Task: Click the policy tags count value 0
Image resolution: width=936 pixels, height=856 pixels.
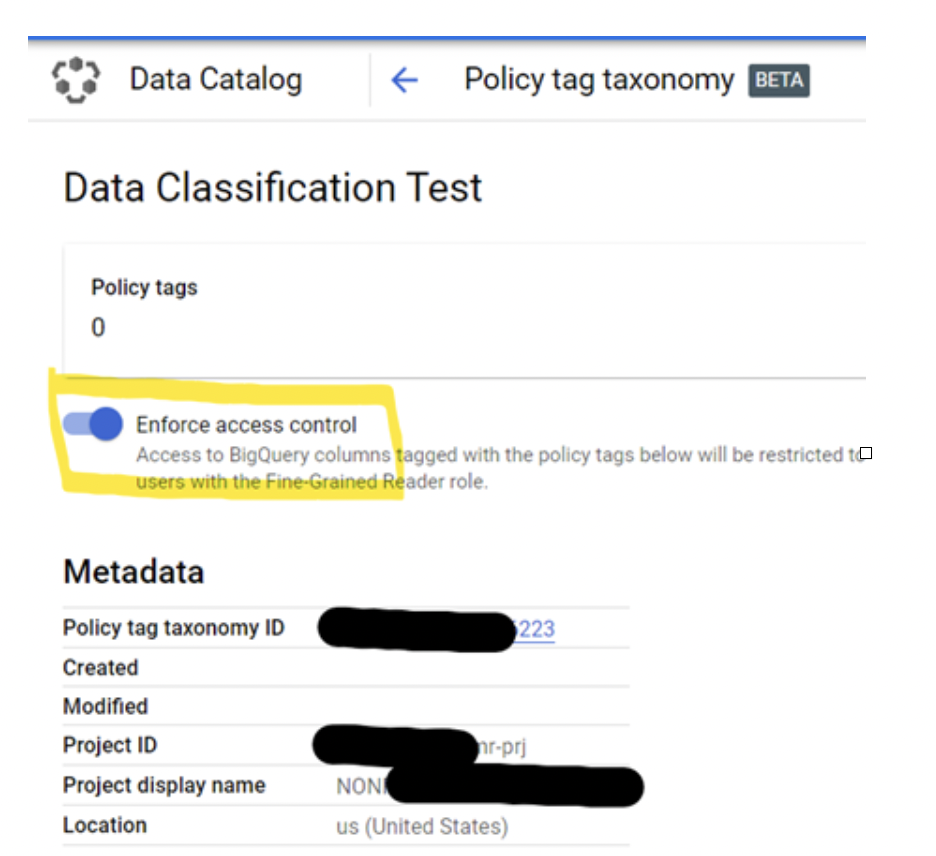Action: 98,328
